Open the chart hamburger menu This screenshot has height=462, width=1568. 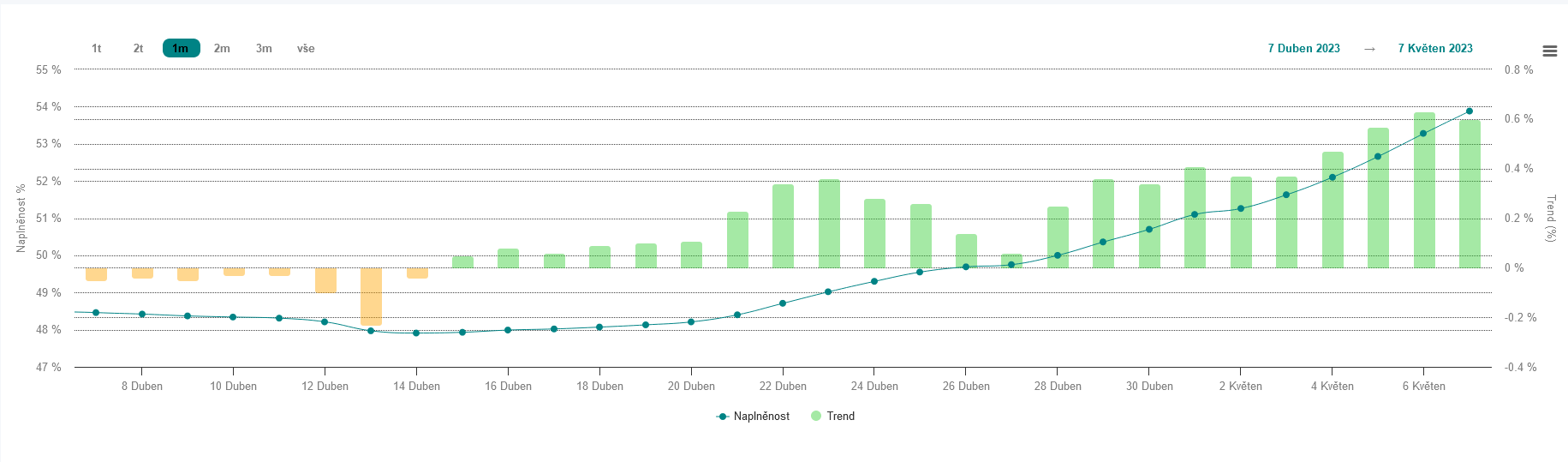tap(1549, 51)
